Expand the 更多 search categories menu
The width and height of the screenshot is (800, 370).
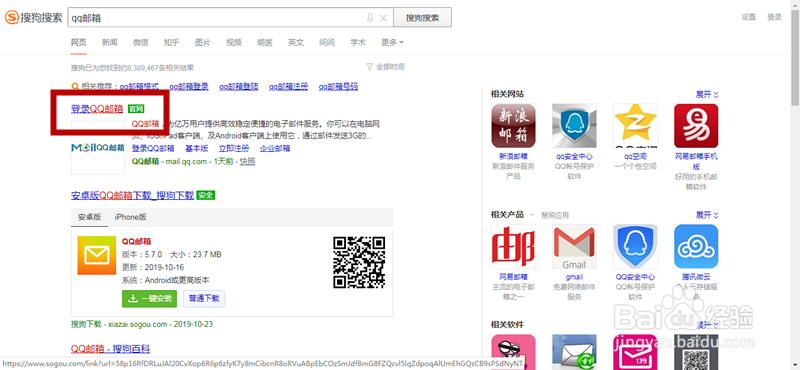(392, 42)
